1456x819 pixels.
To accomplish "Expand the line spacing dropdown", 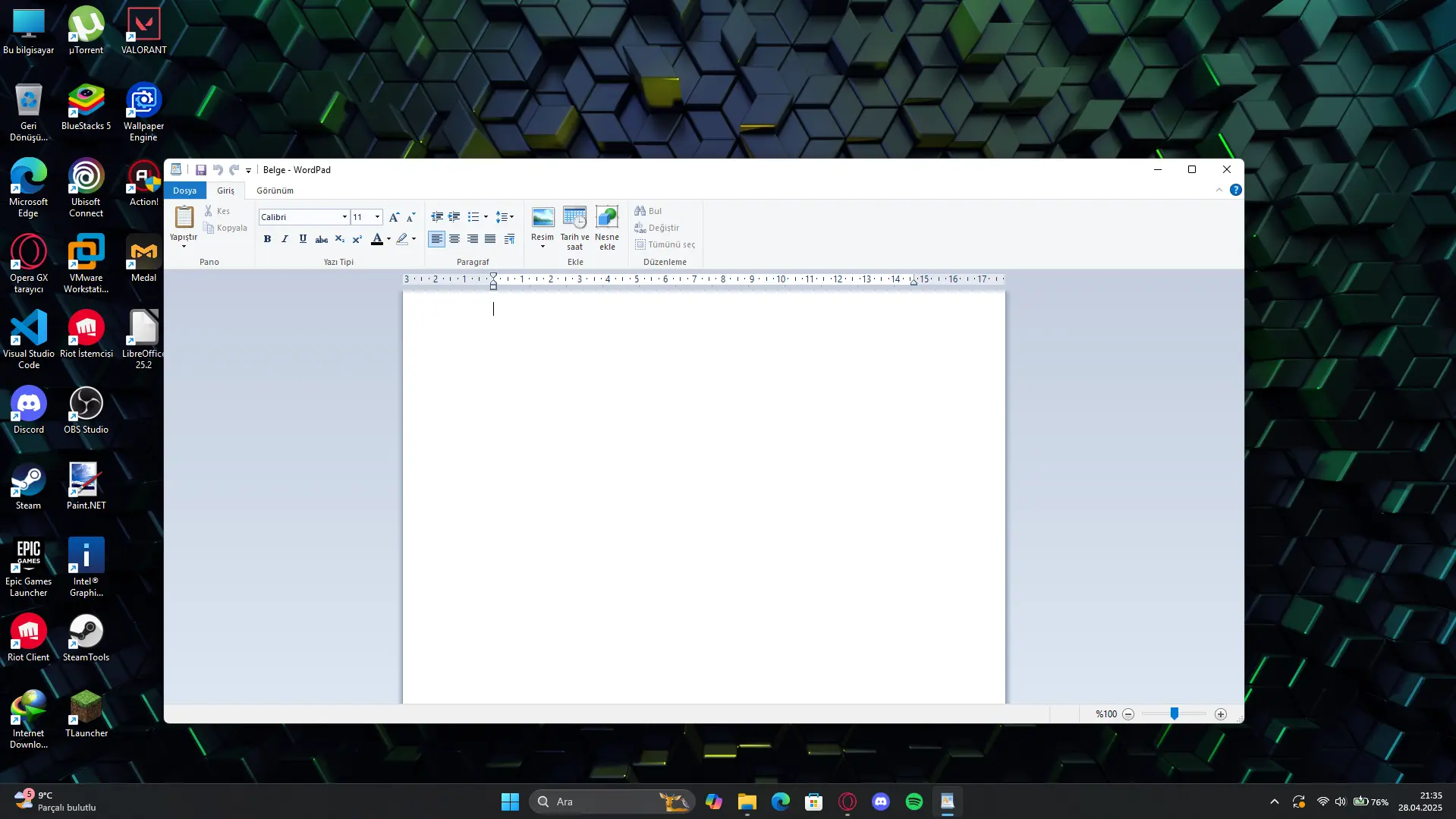I will tap(511, 217).
